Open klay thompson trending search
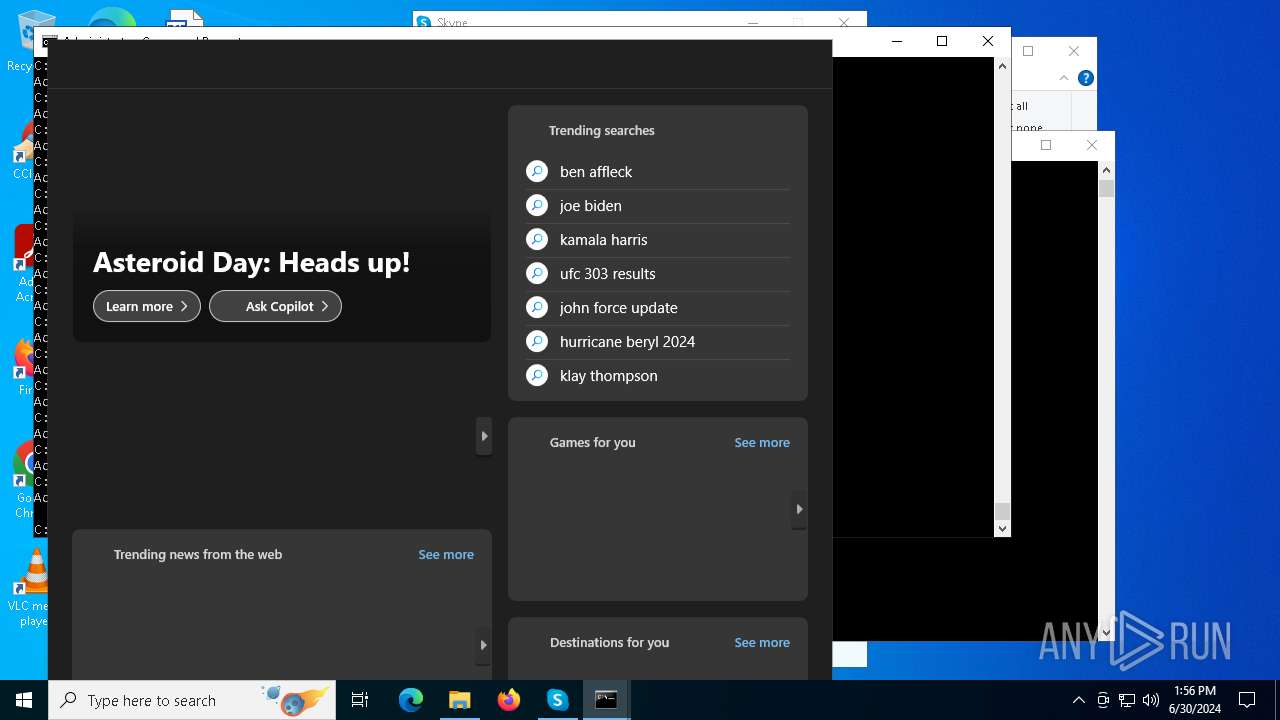This screenshot has width=1280, height=720. click(x=608, y=376)
